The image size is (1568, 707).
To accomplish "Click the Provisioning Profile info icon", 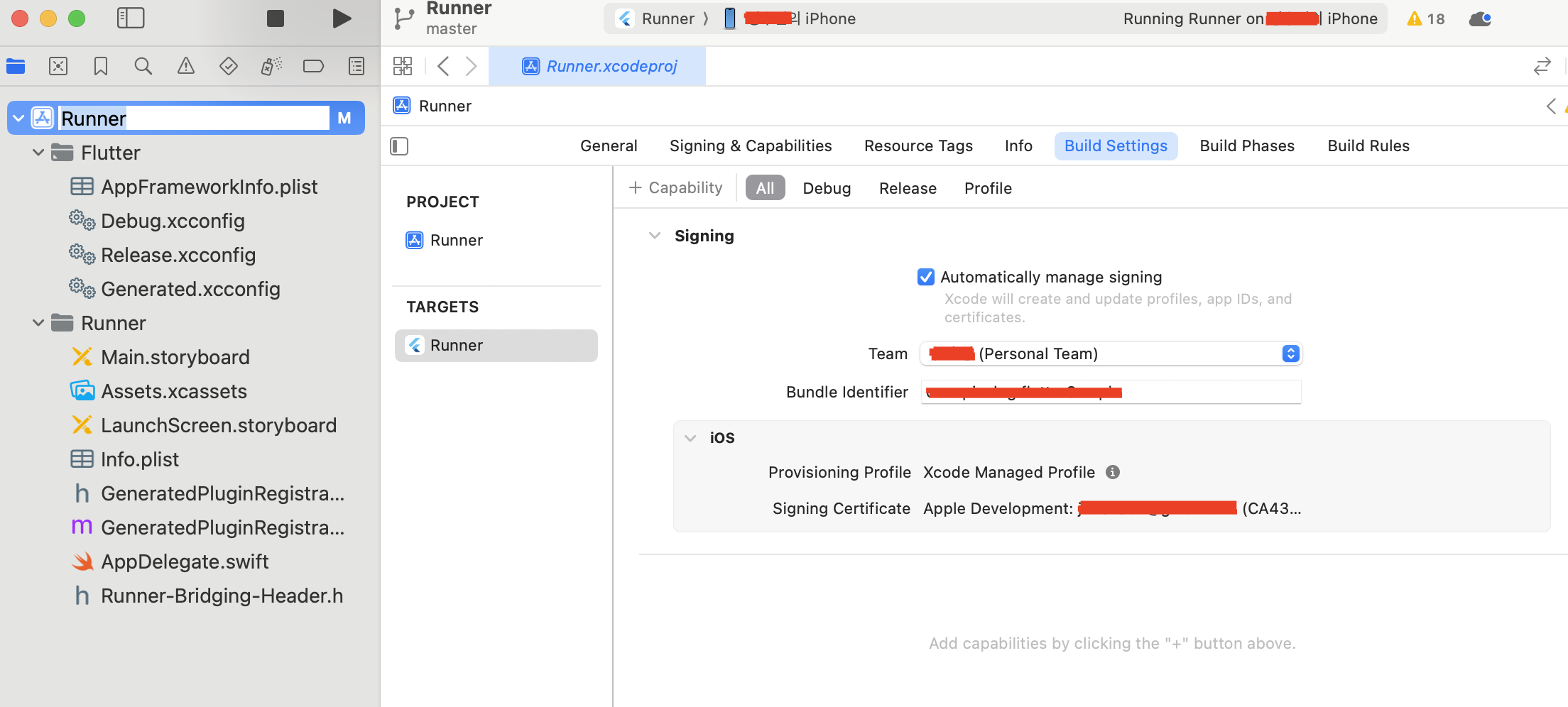I will tap(1113, 472).
